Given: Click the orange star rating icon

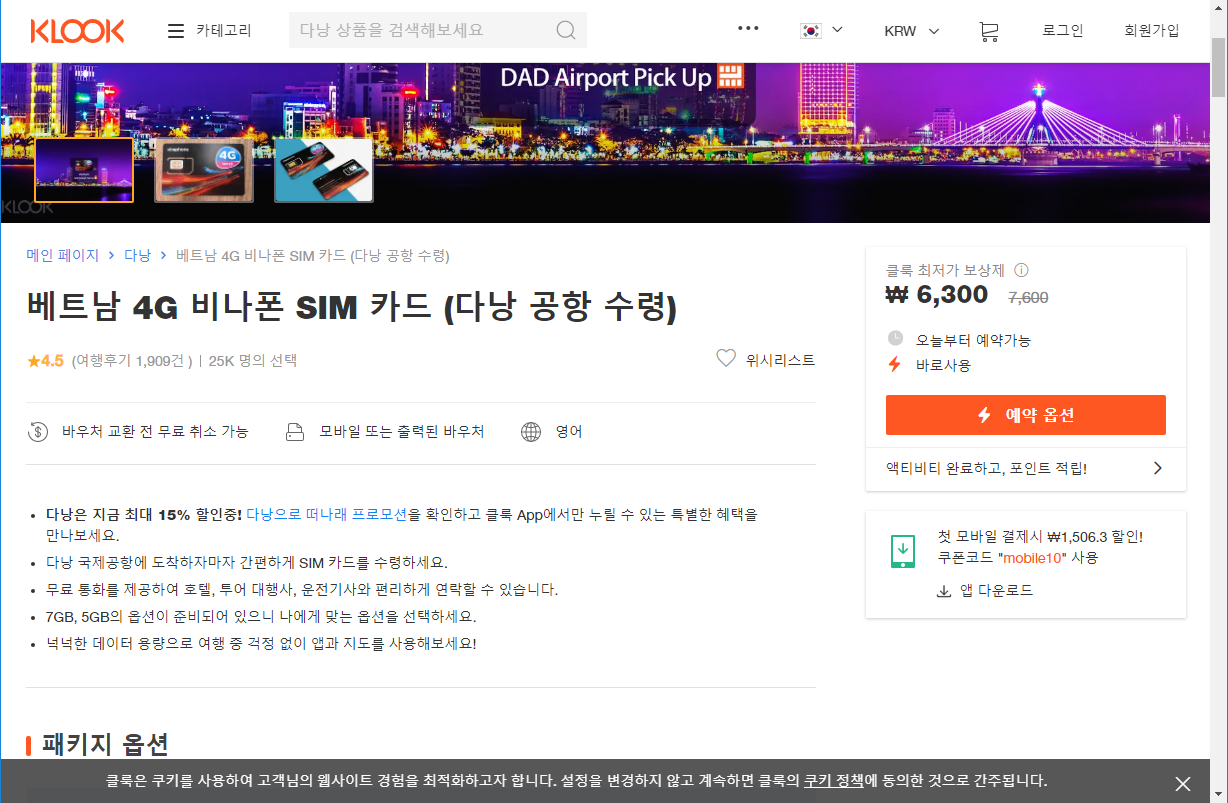Looking at the screenshot, I should tap(33, 361).
